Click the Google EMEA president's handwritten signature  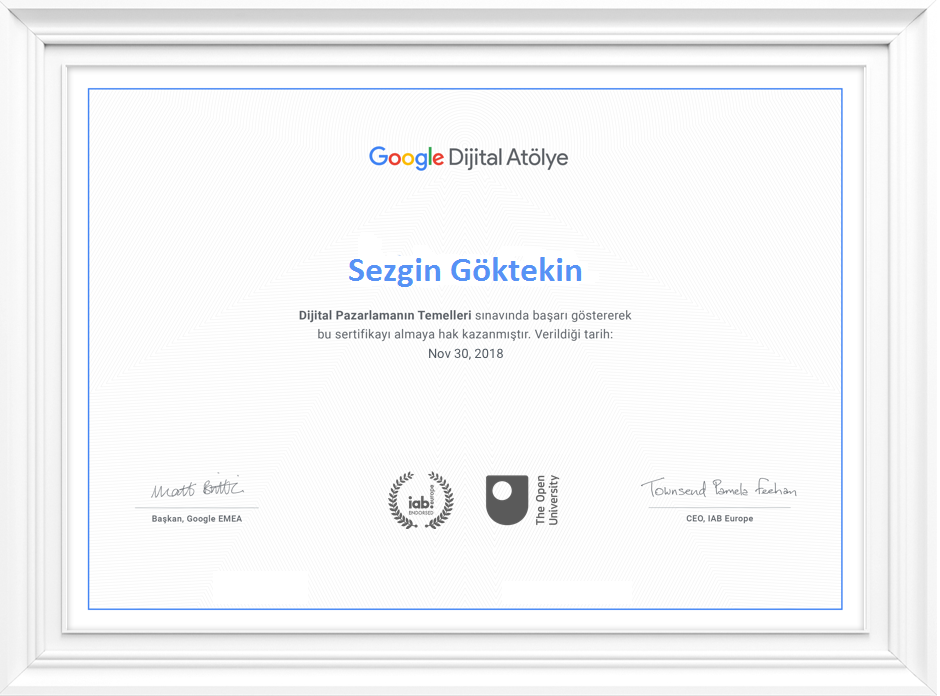point(197,489)
